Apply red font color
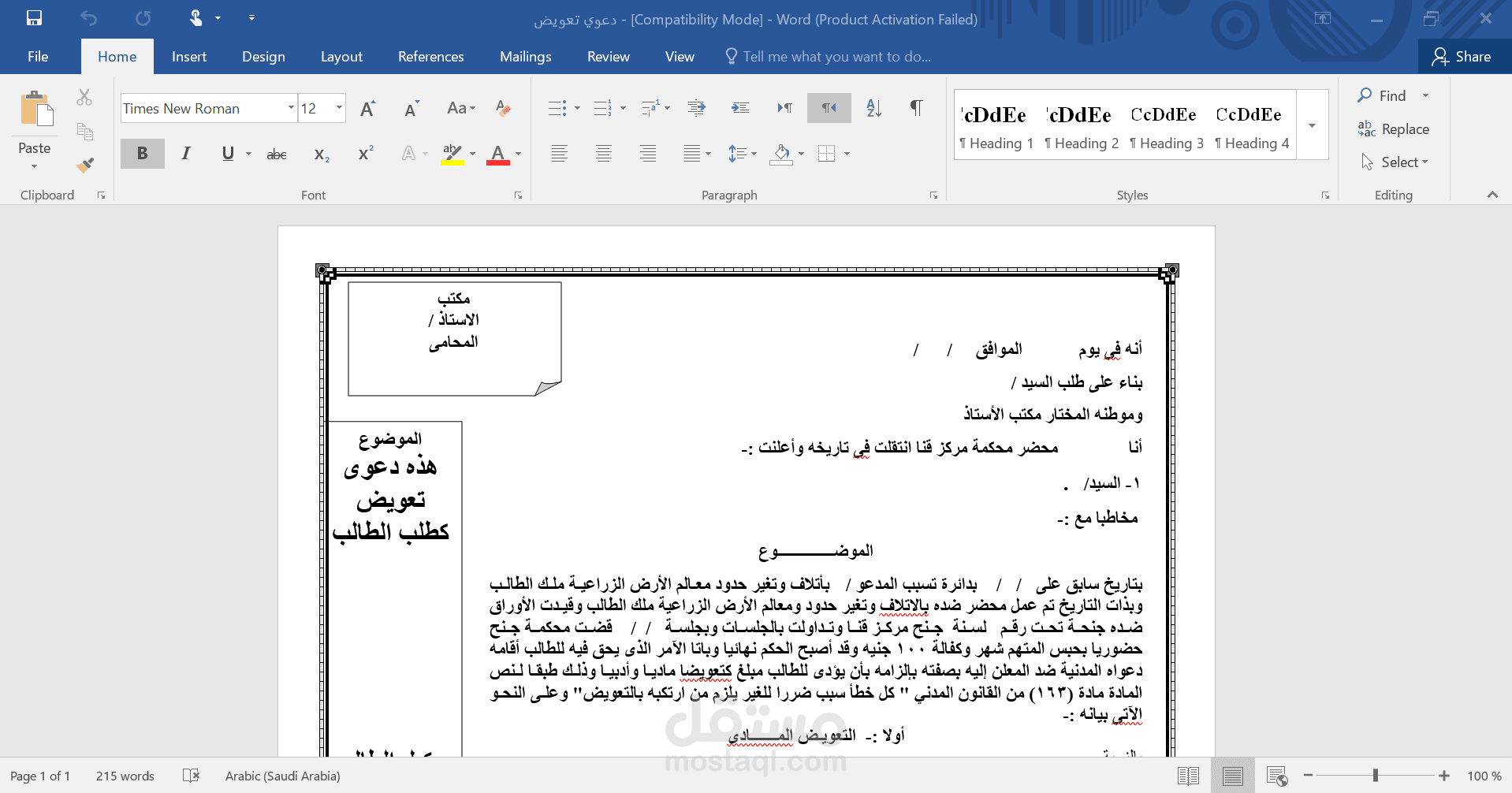The height and width of the screenshot is (793, 1512). coord(497,154)
